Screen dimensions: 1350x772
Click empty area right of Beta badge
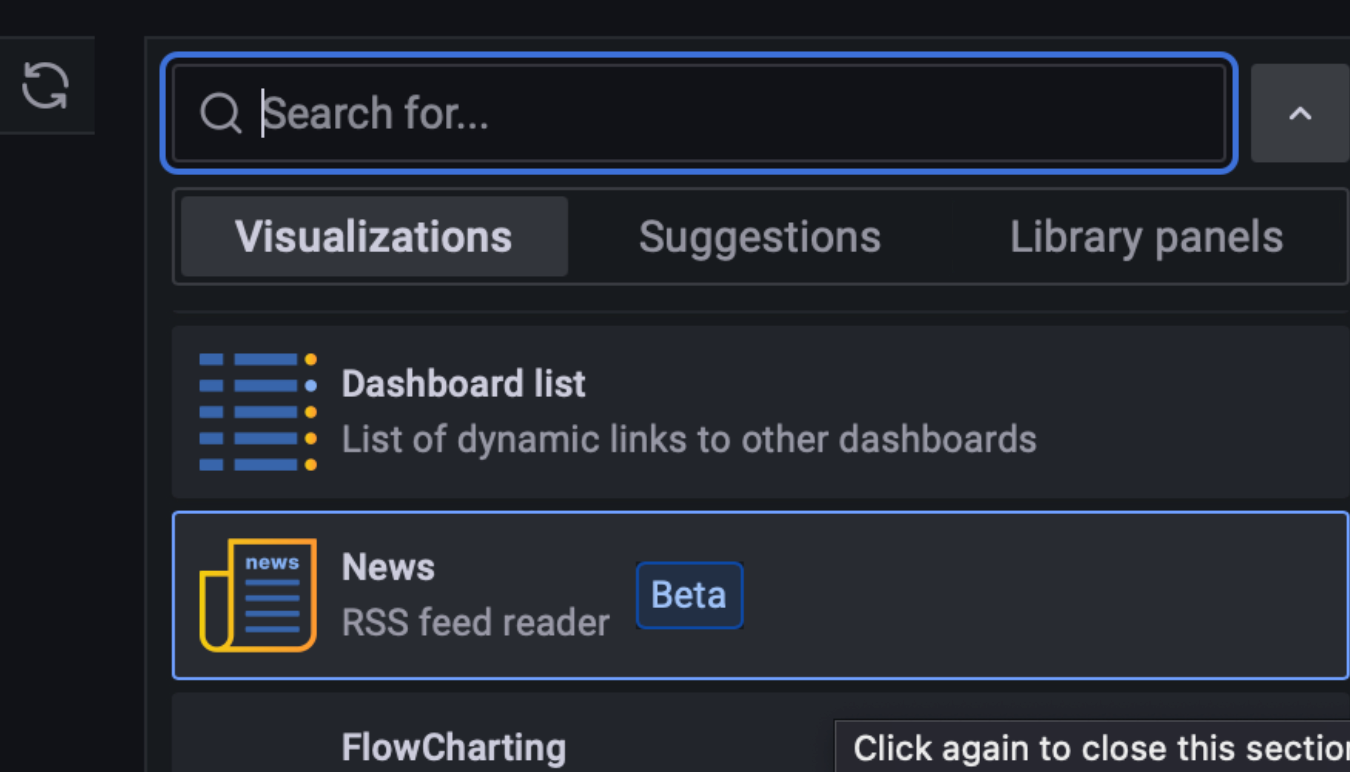point(1040,595)
